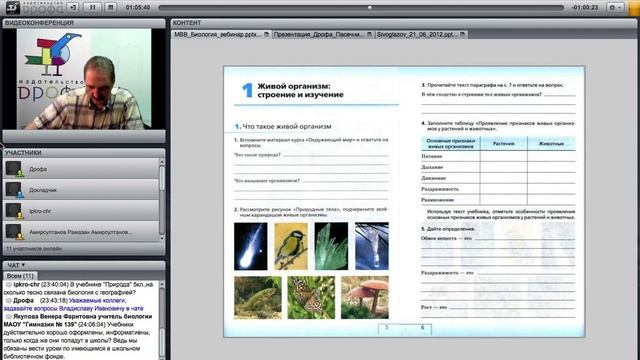640x360 pixels.
Task: Click the playback progress slider handle
Action: [x=370, y=7]
